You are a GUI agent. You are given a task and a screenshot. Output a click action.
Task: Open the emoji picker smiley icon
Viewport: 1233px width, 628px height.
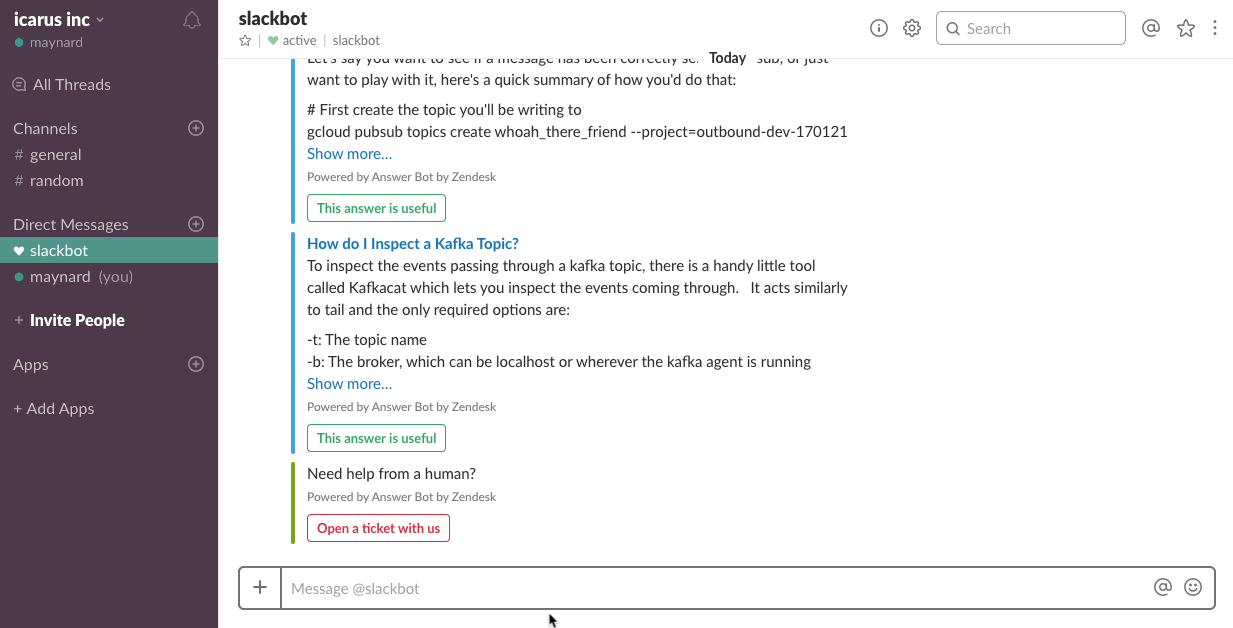1193,588
